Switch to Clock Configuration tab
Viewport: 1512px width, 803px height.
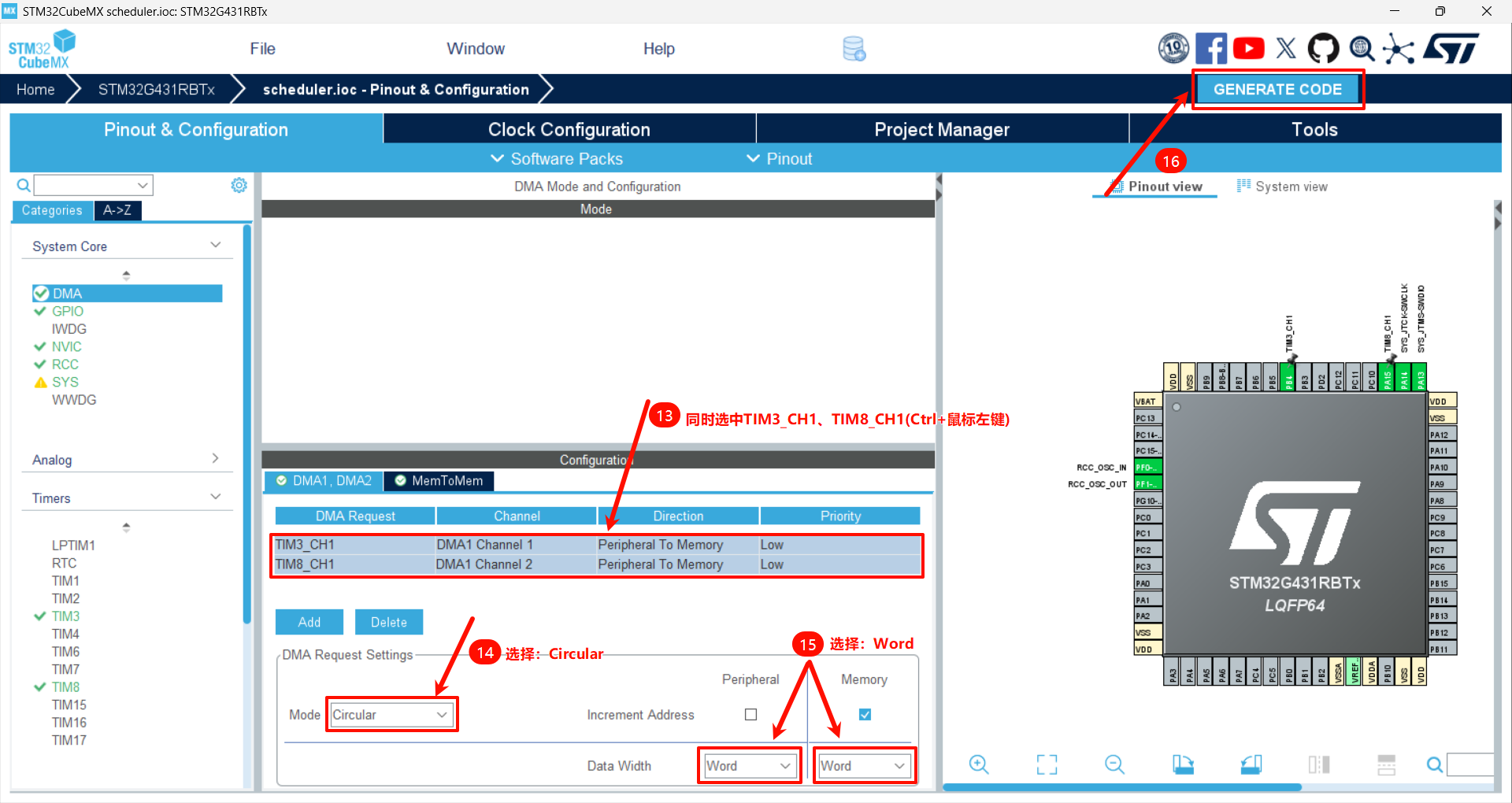tap(569, 129)
